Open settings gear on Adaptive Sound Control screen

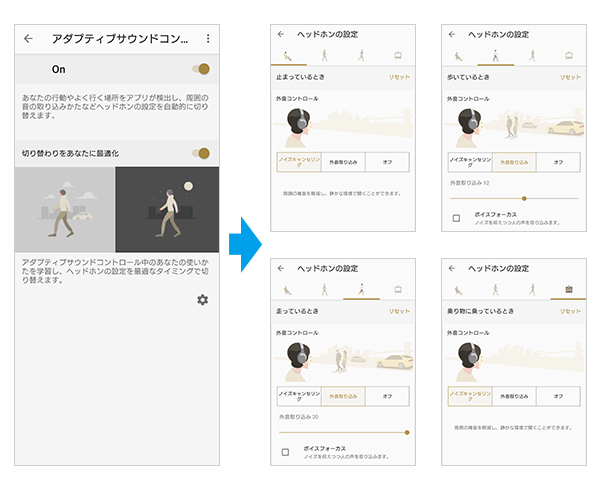click(202, 300)
